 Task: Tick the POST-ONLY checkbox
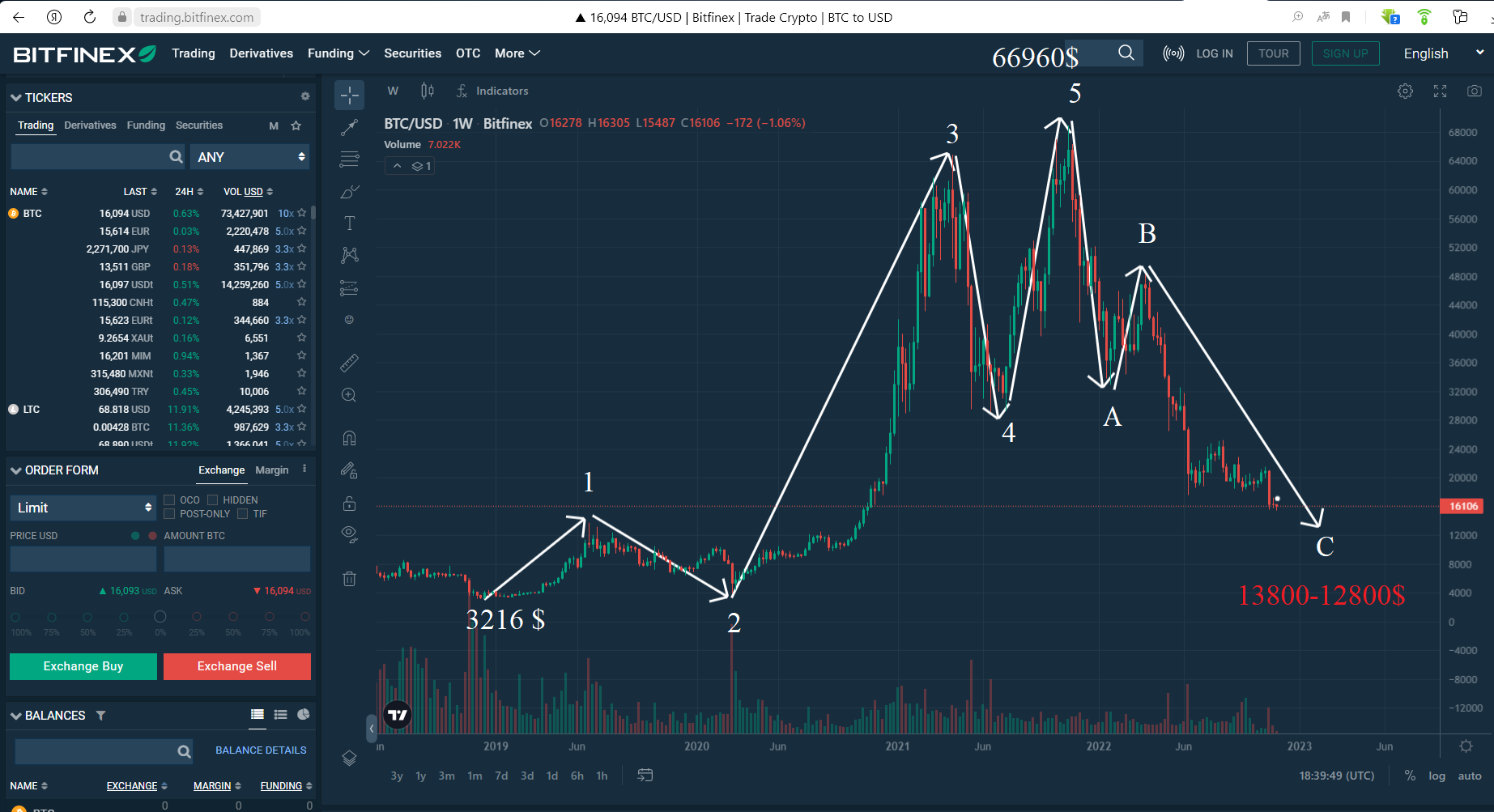coord(170,514)
